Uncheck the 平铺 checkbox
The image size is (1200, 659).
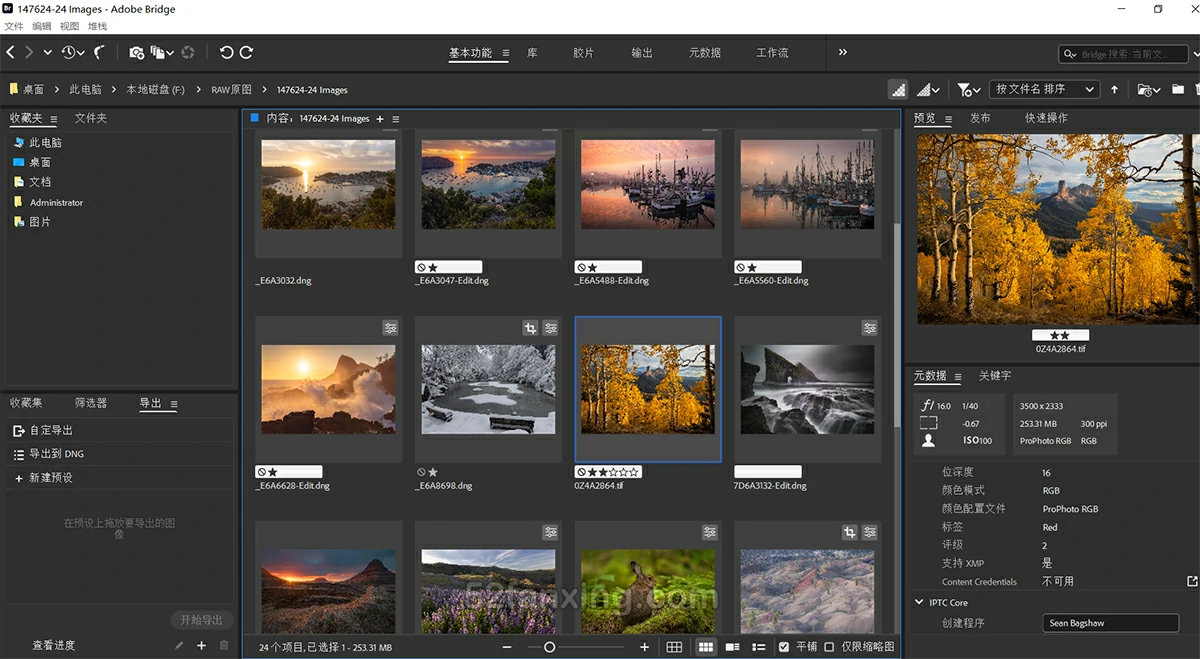[784, 647]
